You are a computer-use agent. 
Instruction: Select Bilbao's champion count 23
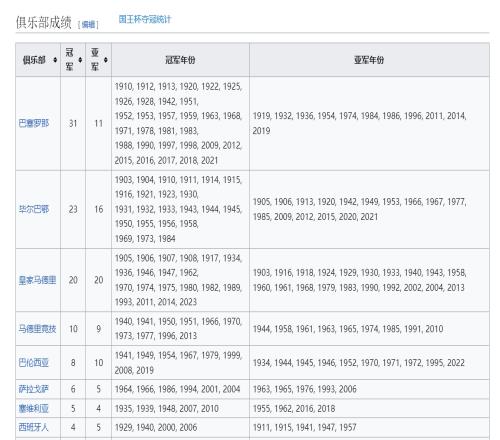[x=73, y=209]
